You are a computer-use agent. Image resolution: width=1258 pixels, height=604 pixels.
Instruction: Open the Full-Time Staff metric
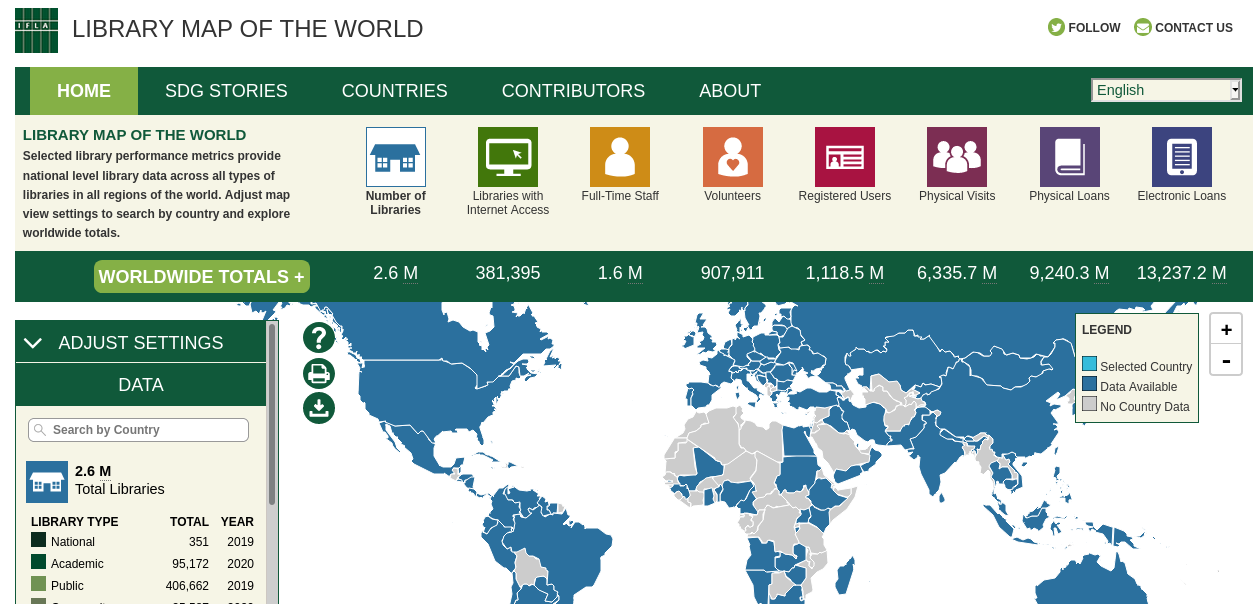coord(620,157)
